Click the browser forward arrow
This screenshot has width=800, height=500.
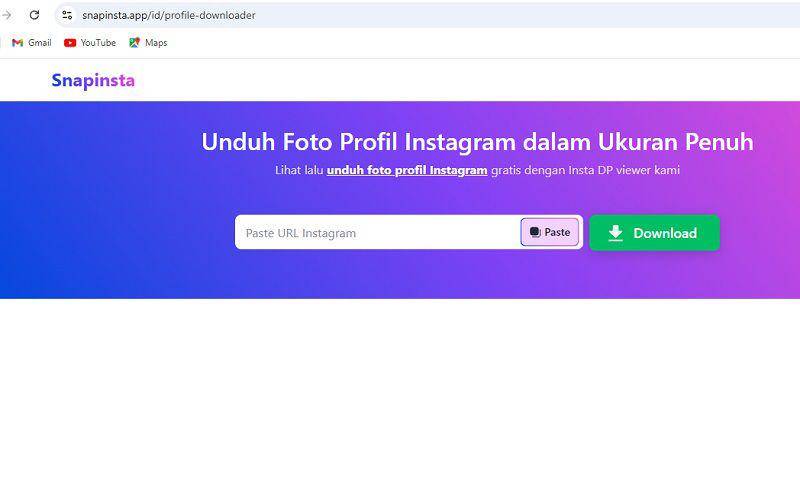click(7, 15)
